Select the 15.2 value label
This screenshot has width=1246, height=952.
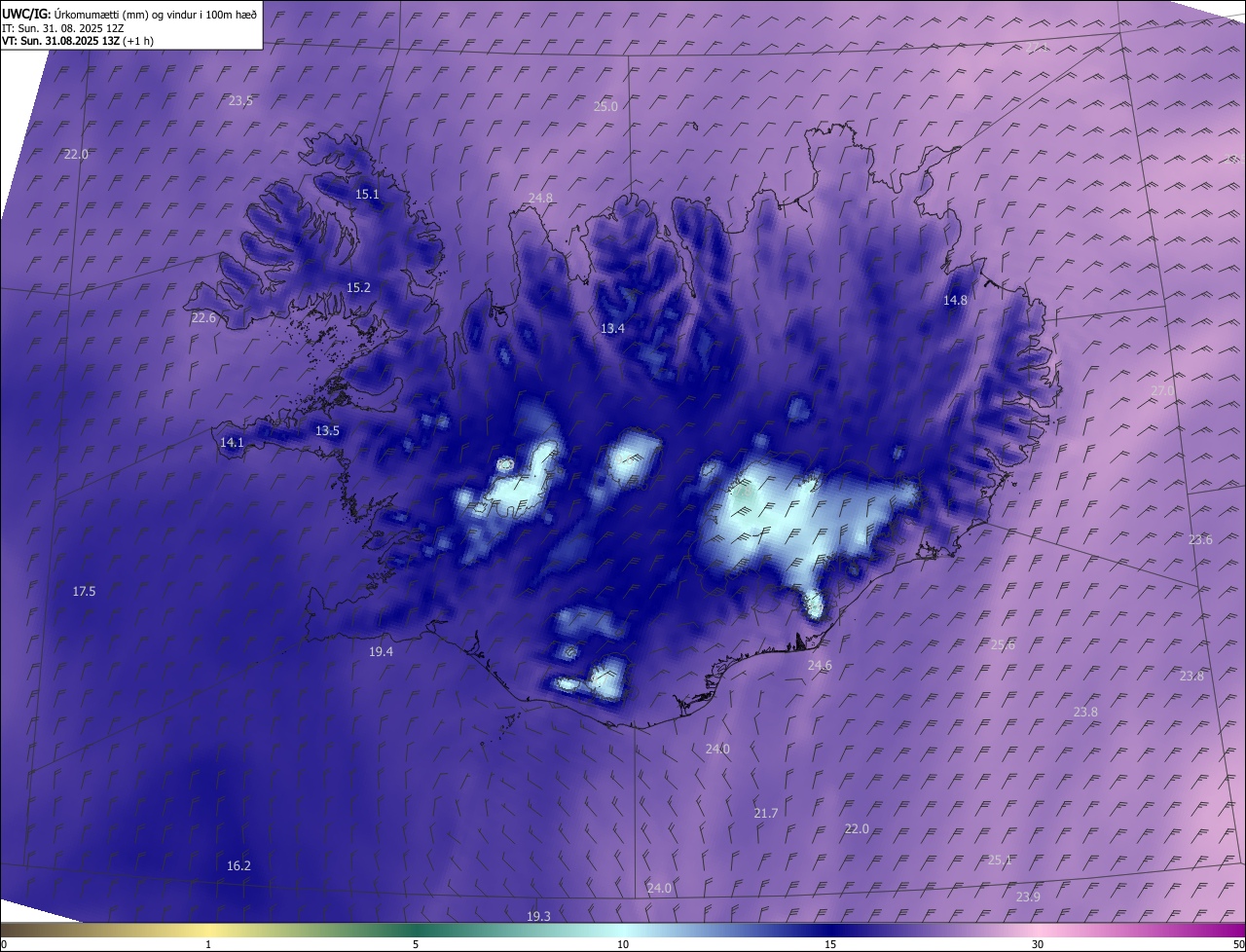(358, 288)
